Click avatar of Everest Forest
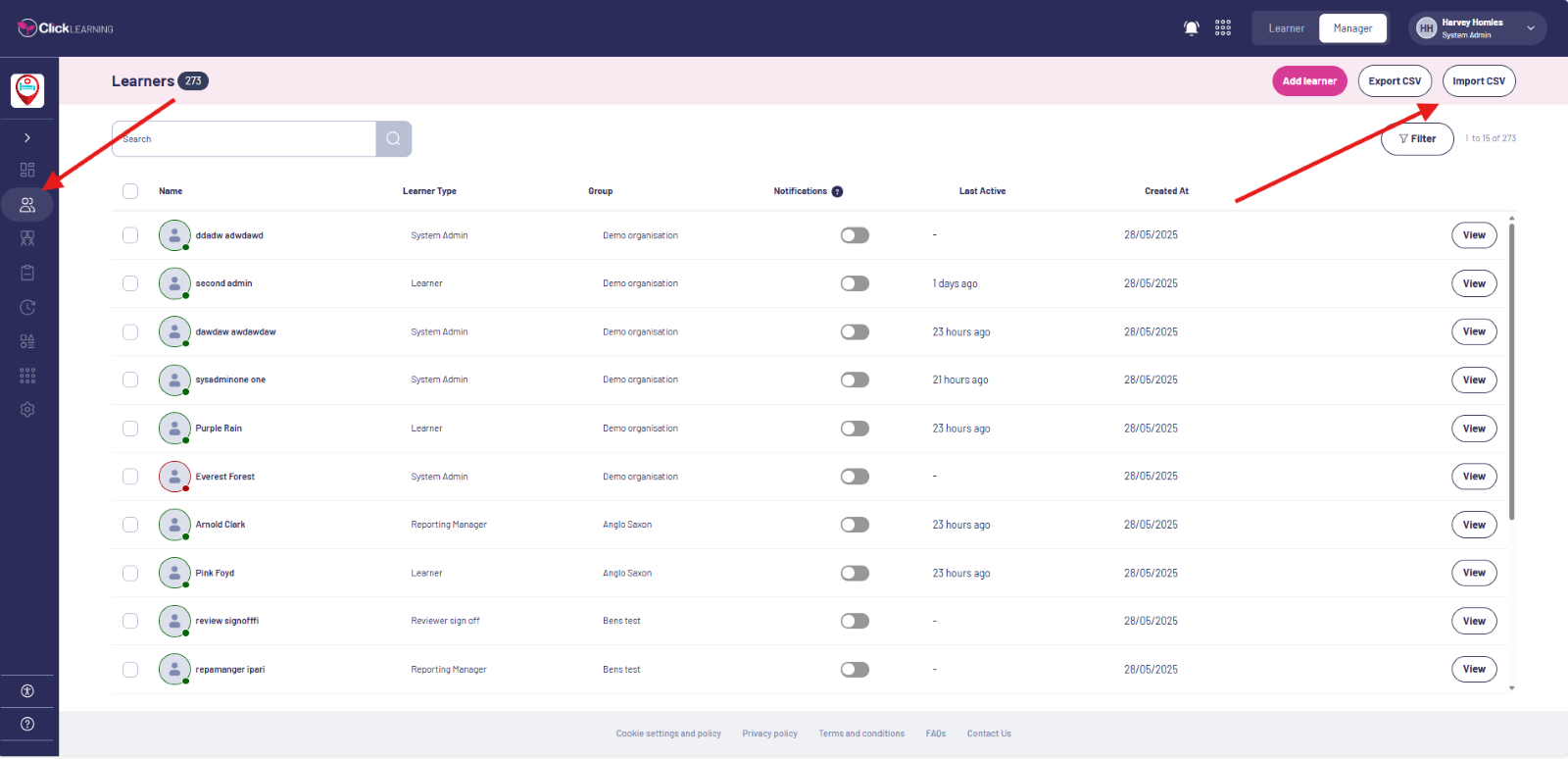1568x759 pixels. 174,477
